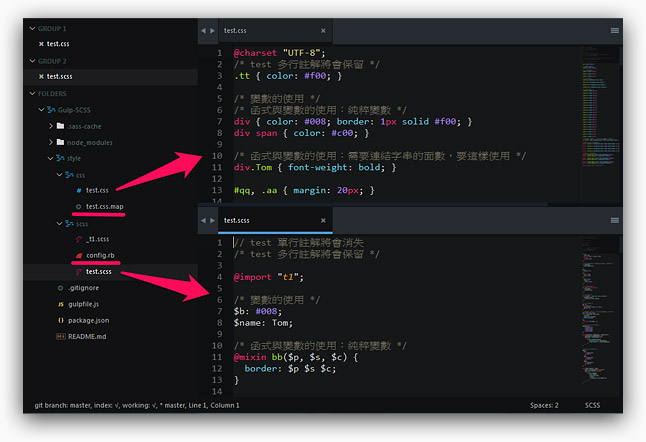Select the test.css tab in top pane
Image resolution: width=646 pixels, height=442 pixels.
[x=235, y=31]
